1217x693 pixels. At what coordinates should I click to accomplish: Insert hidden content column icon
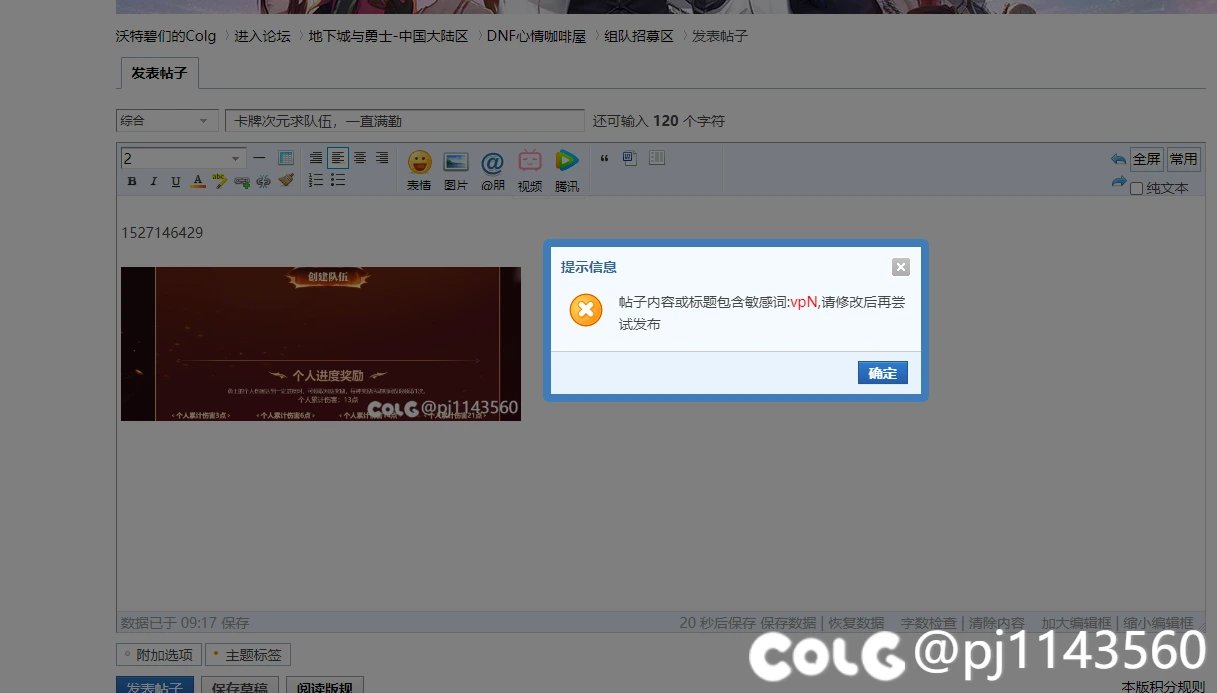point(657,158)
